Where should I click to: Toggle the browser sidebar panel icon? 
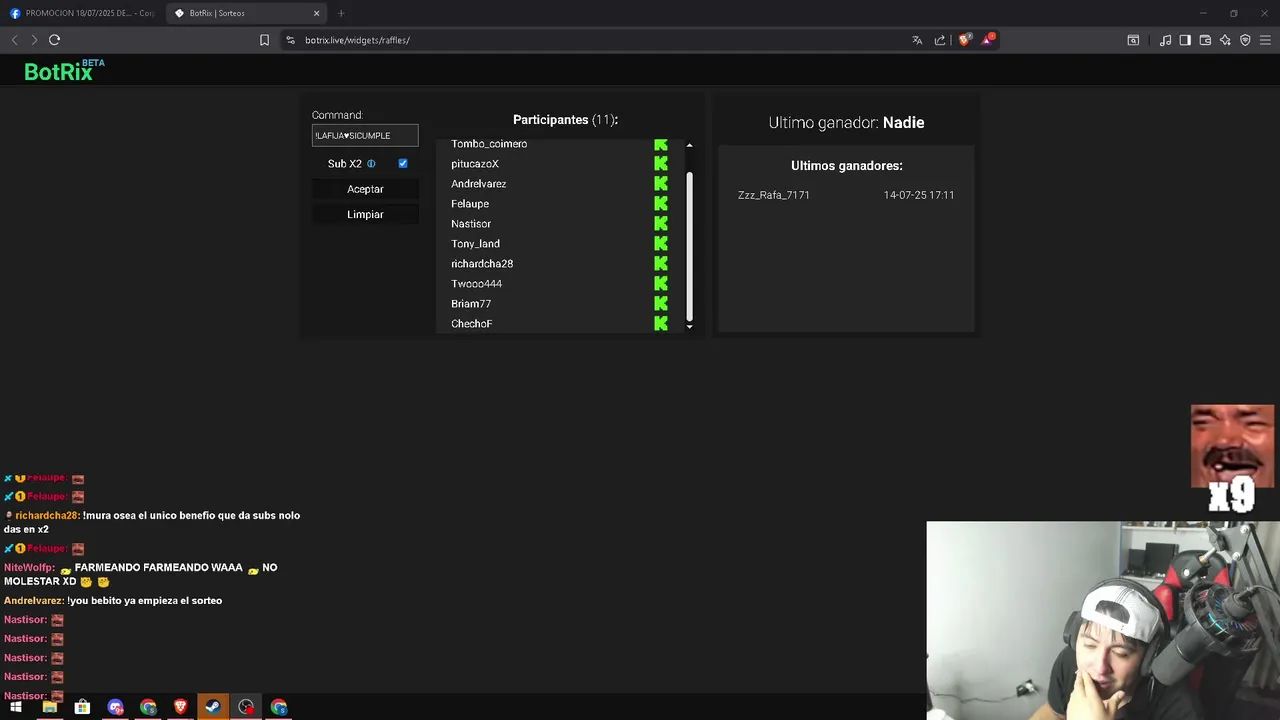pos(1185,40)
